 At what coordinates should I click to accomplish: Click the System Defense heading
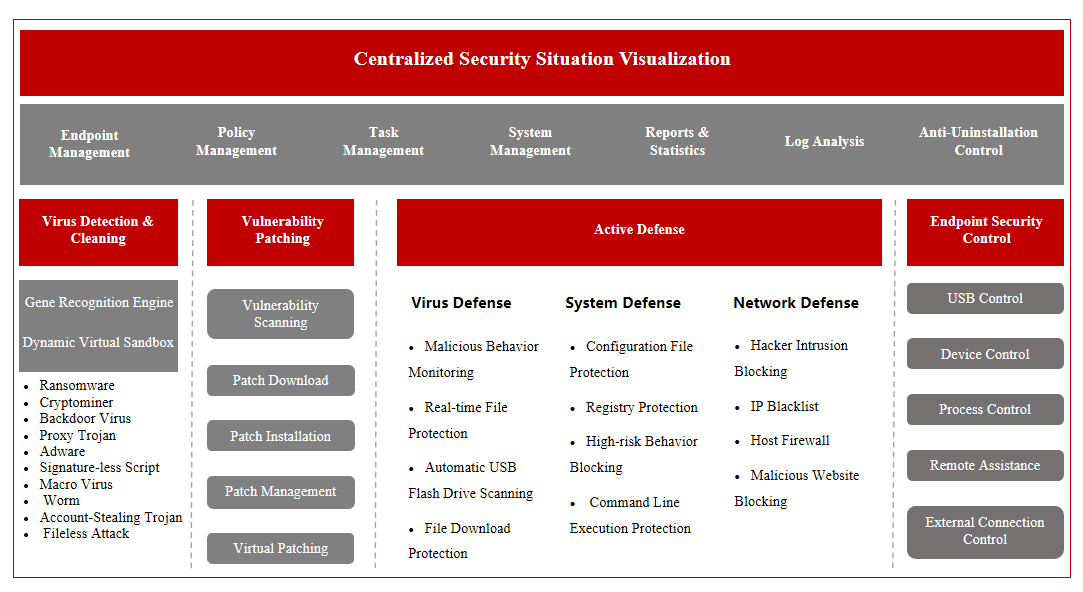point(623,303)
